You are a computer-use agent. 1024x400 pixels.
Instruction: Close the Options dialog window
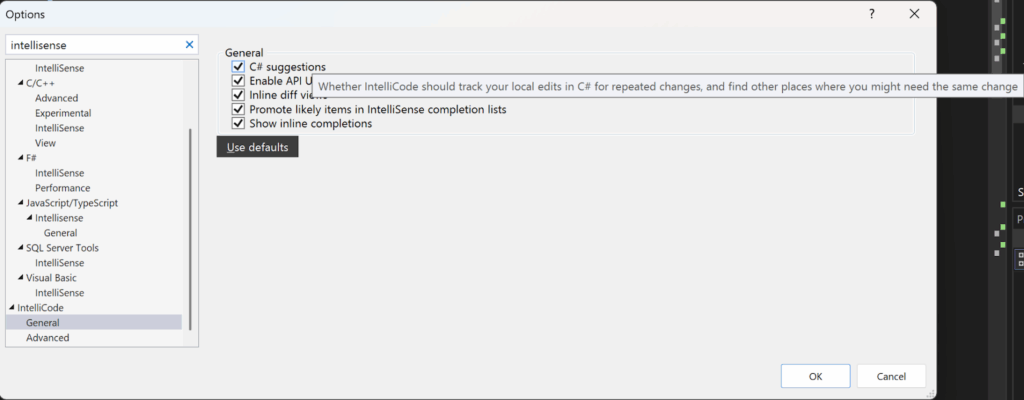coord(914,14)
